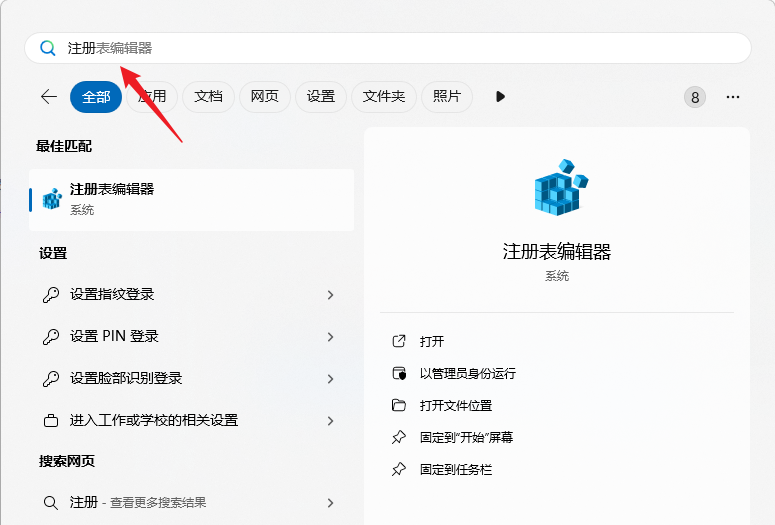Open the 注册表编辑器 best match result
The image size is (775, 525).
191,200
